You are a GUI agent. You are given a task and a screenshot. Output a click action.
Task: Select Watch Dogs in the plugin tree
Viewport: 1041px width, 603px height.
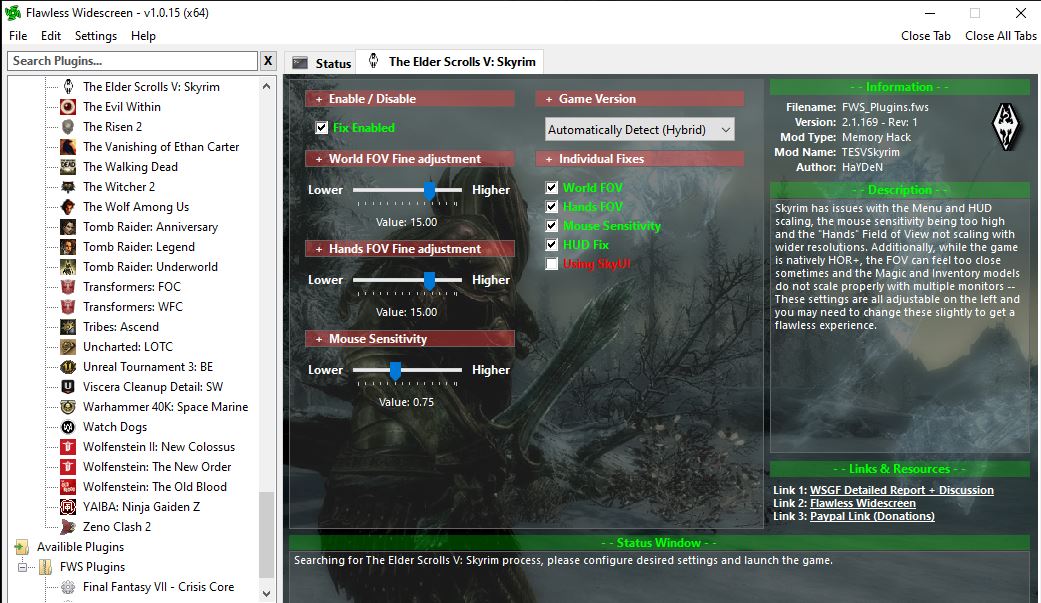(x=115, y=426)
